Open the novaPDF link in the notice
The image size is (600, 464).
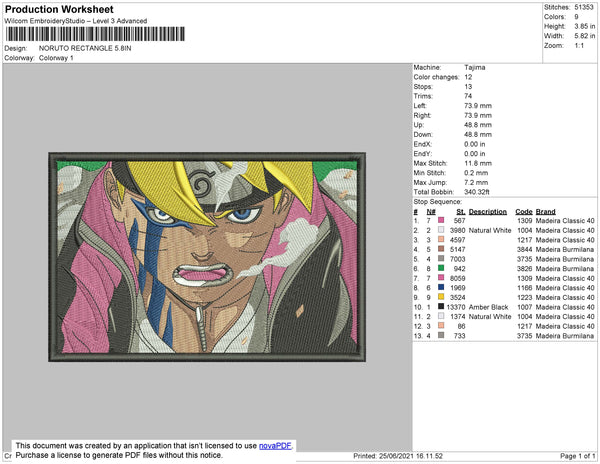click(x=275, y=446)
